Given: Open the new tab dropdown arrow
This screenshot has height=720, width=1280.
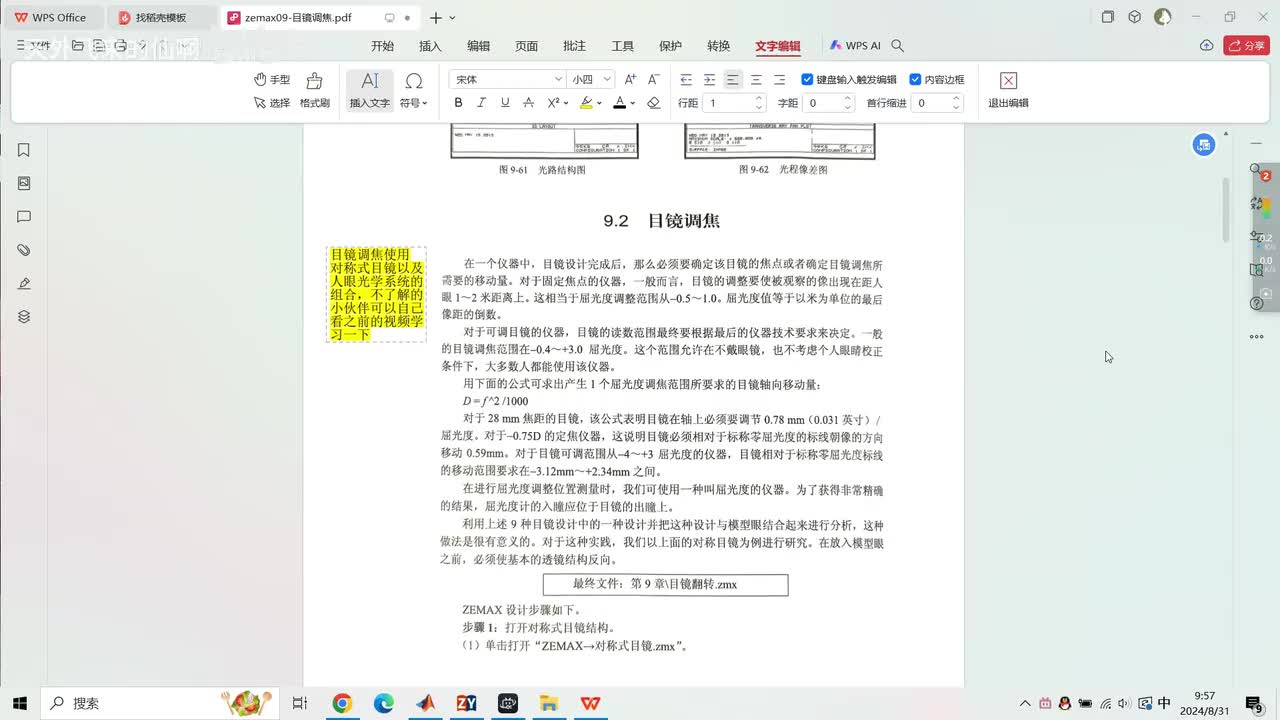Looking at the screenshot, I should point(452,18).
